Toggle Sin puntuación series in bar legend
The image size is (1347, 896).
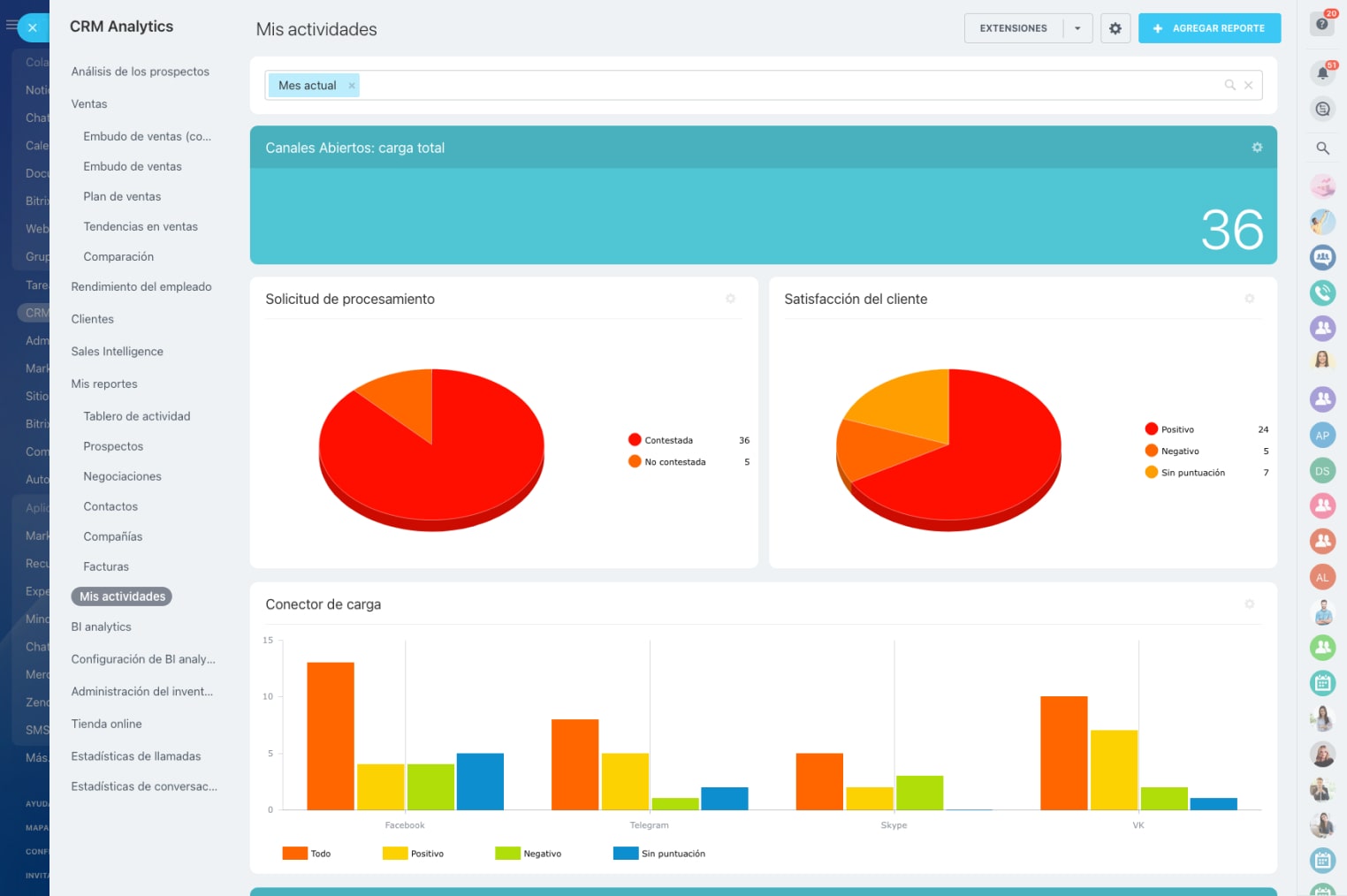coord(659,854)
